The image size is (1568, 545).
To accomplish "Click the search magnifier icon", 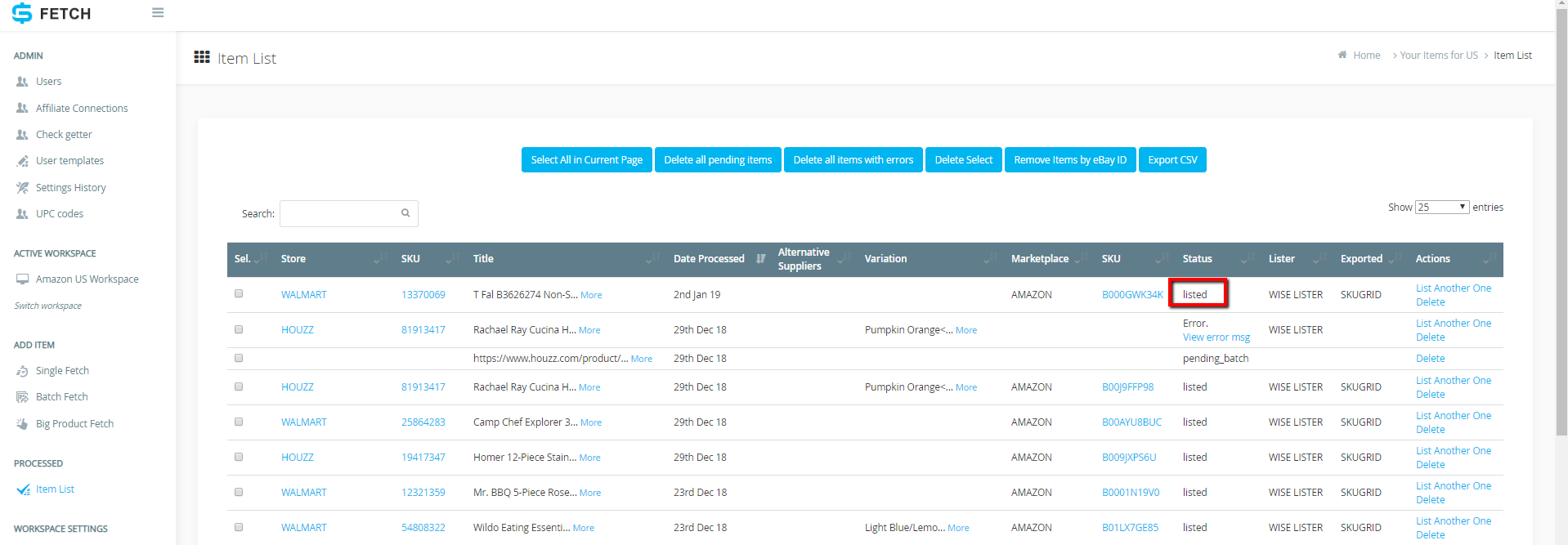I will [x=405, y=213].
